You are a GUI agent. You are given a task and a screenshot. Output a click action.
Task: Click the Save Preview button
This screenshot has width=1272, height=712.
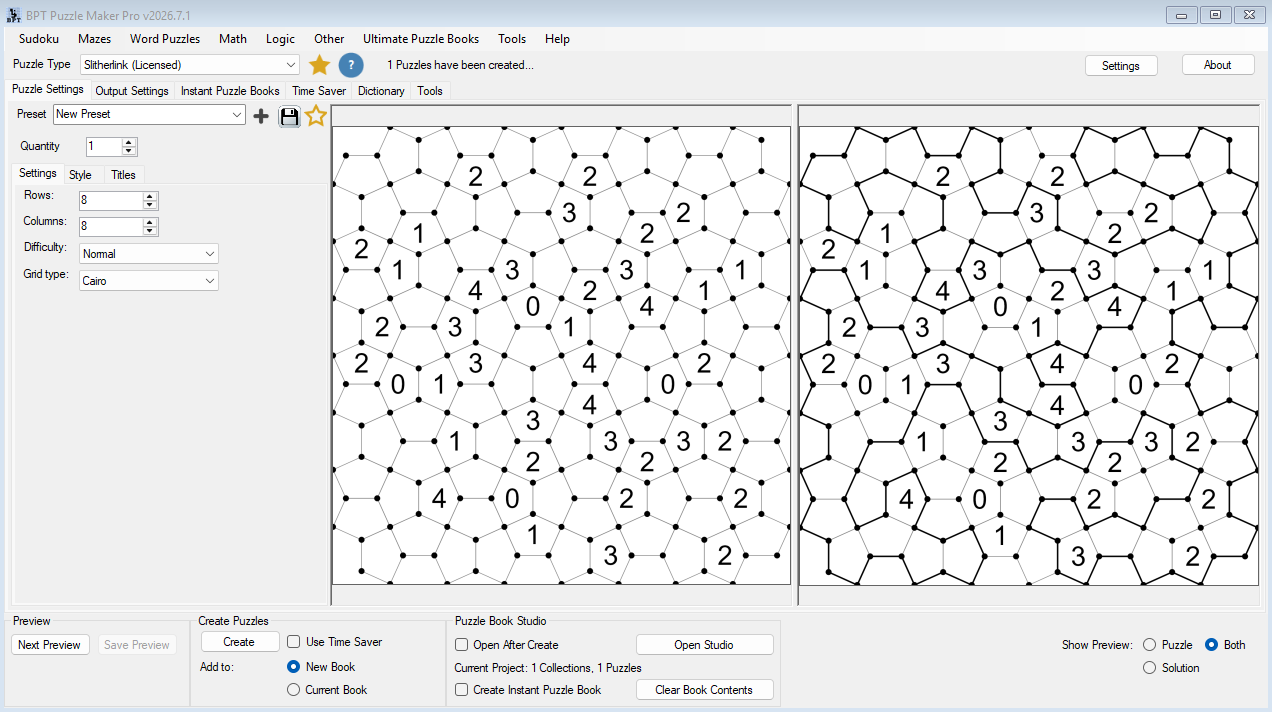click(x=137, y=645)
